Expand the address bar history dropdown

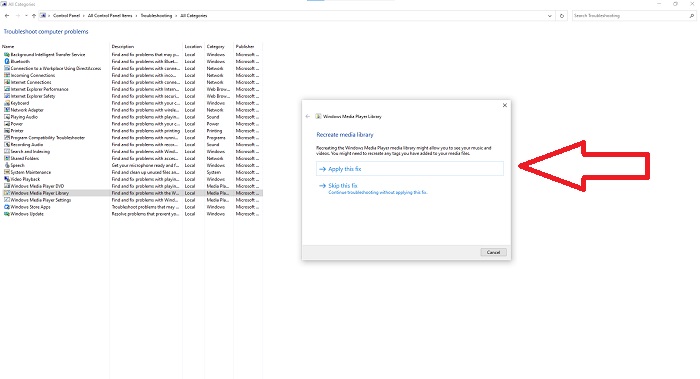click(x=550, y=16)
